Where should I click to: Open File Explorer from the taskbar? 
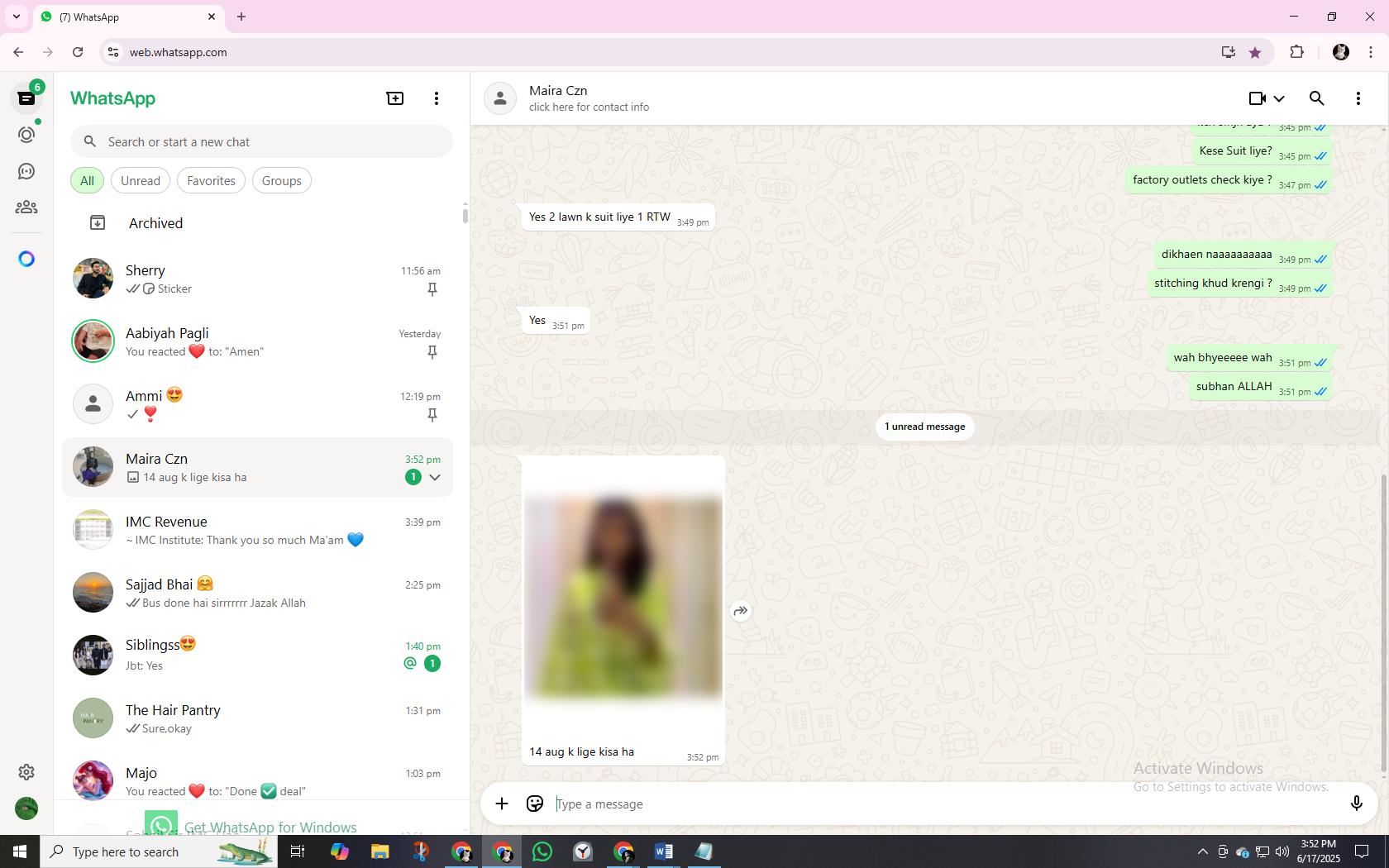[x=379, y=851]
